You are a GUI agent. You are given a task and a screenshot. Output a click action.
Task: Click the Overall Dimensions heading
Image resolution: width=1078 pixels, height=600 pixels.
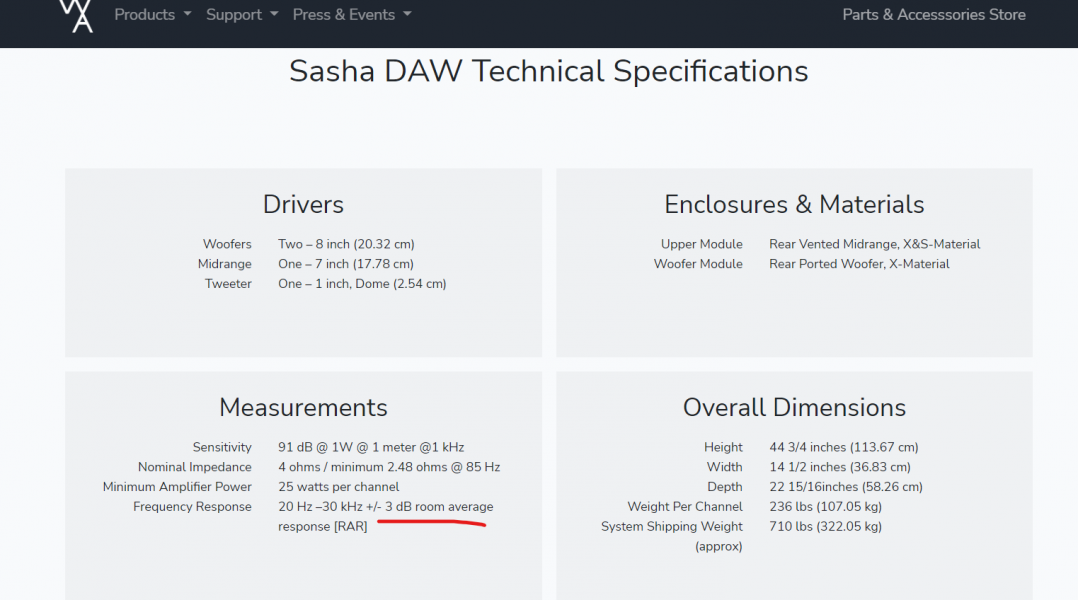click(794, 408)
